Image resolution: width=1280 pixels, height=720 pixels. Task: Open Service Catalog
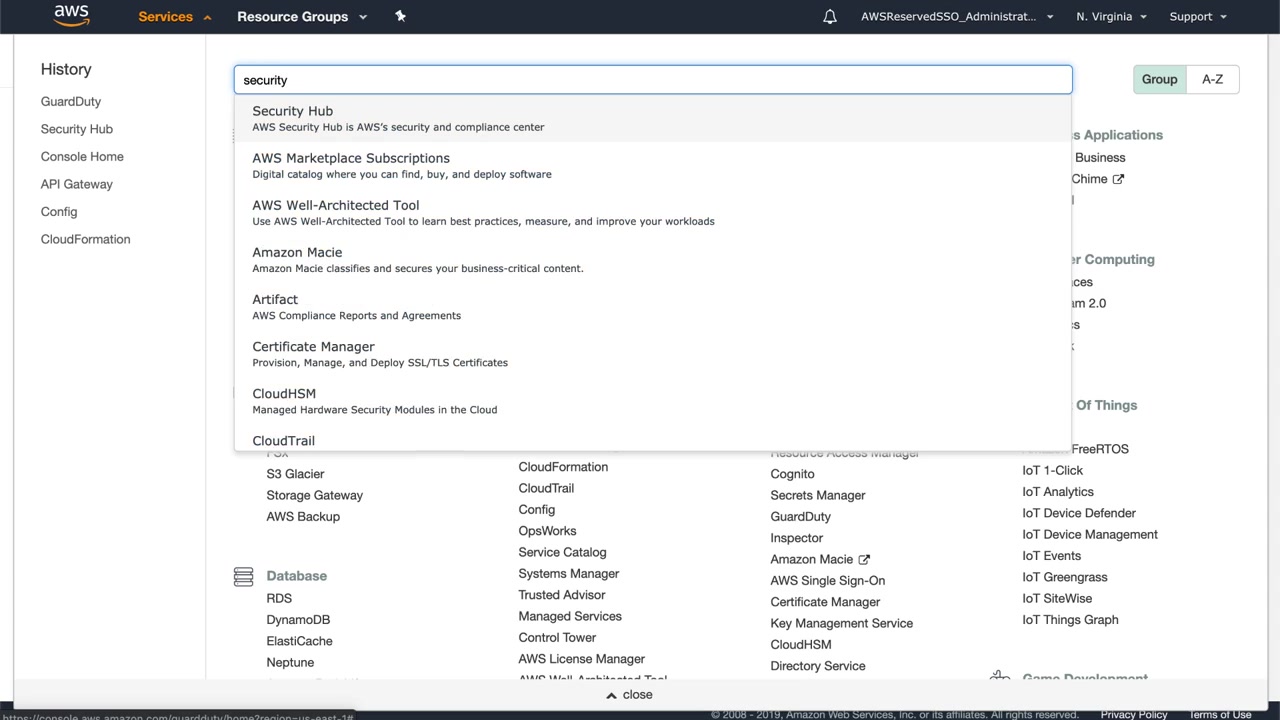pyautogui.click(x=562, y=552)
